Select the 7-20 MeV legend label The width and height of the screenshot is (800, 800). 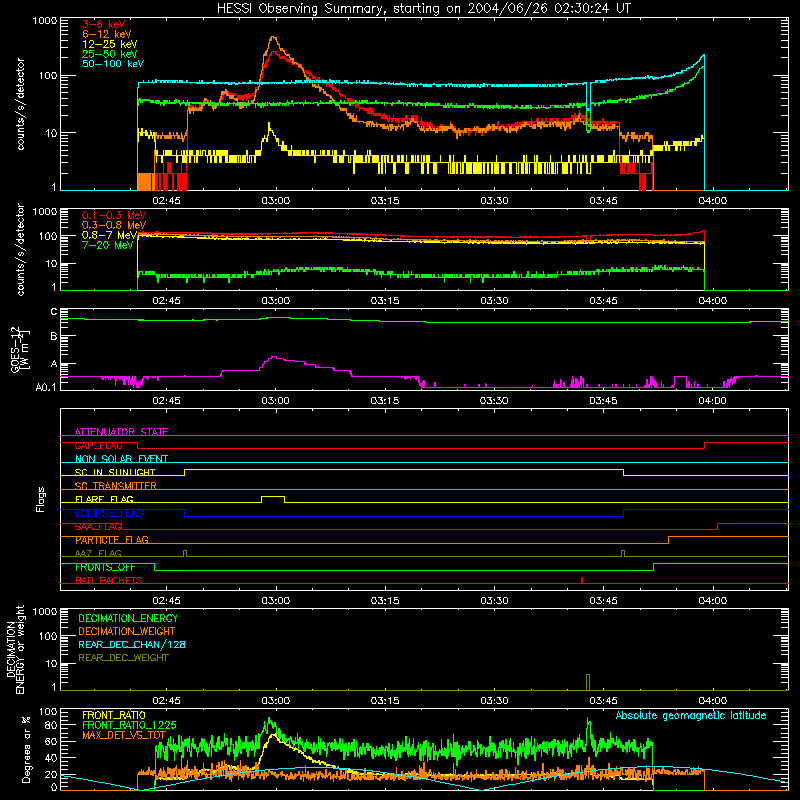108,245
